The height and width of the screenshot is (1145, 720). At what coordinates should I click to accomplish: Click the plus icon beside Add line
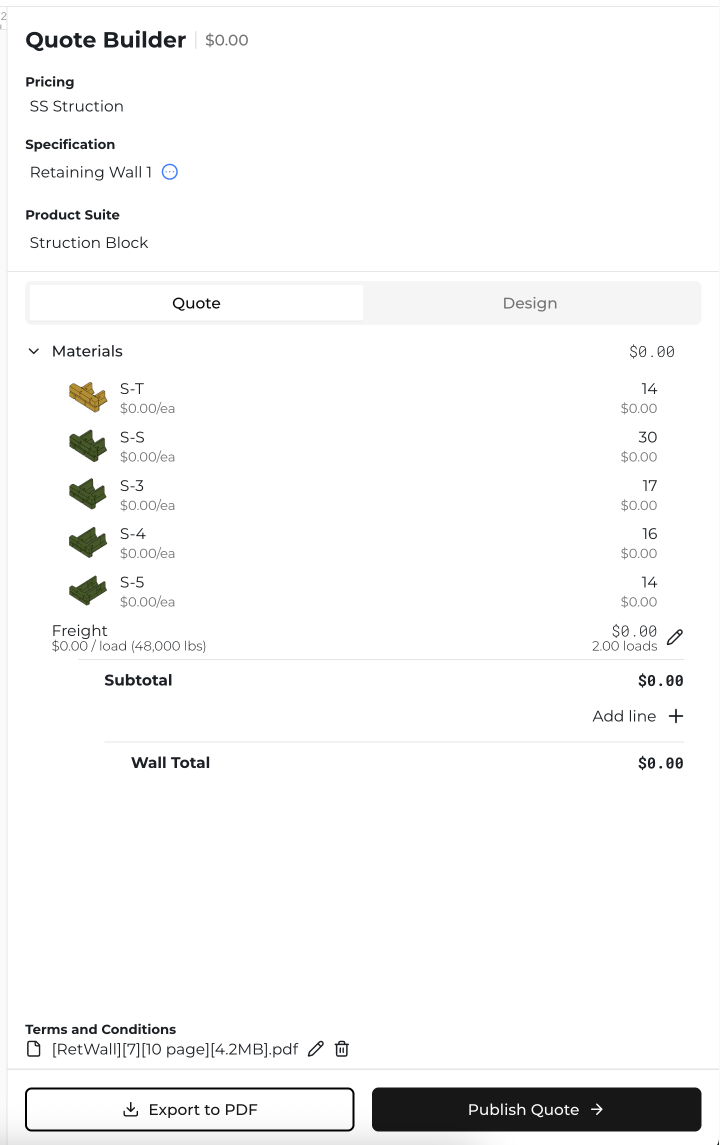676,716
